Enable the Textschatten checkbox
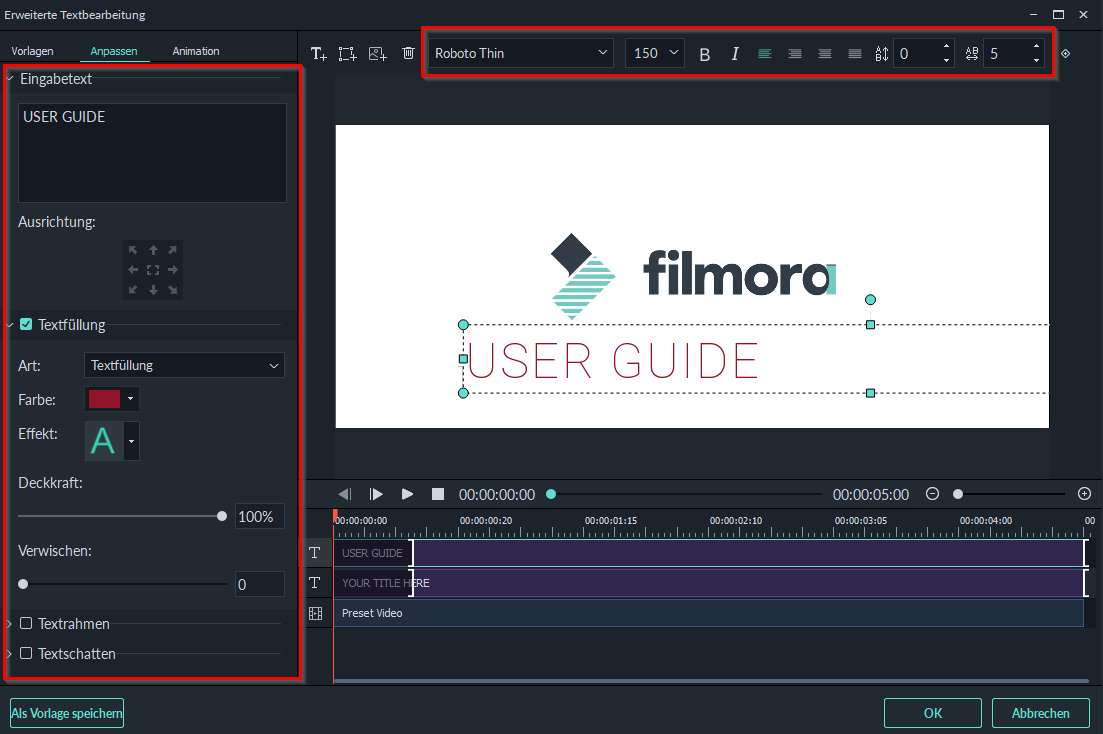Screen dimensions: 1103x734 coord(26,654)
